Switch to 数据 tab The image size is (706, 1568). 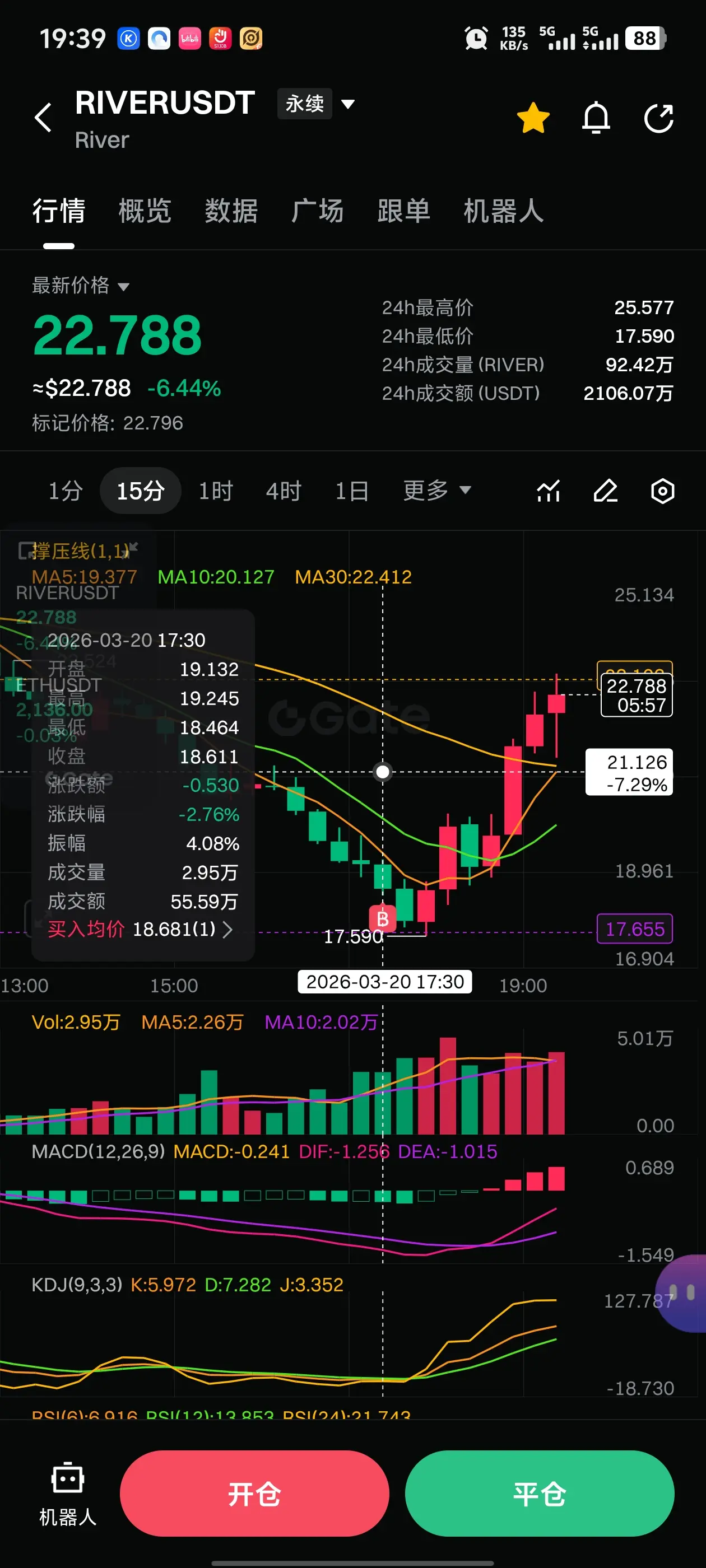[231, 211]
